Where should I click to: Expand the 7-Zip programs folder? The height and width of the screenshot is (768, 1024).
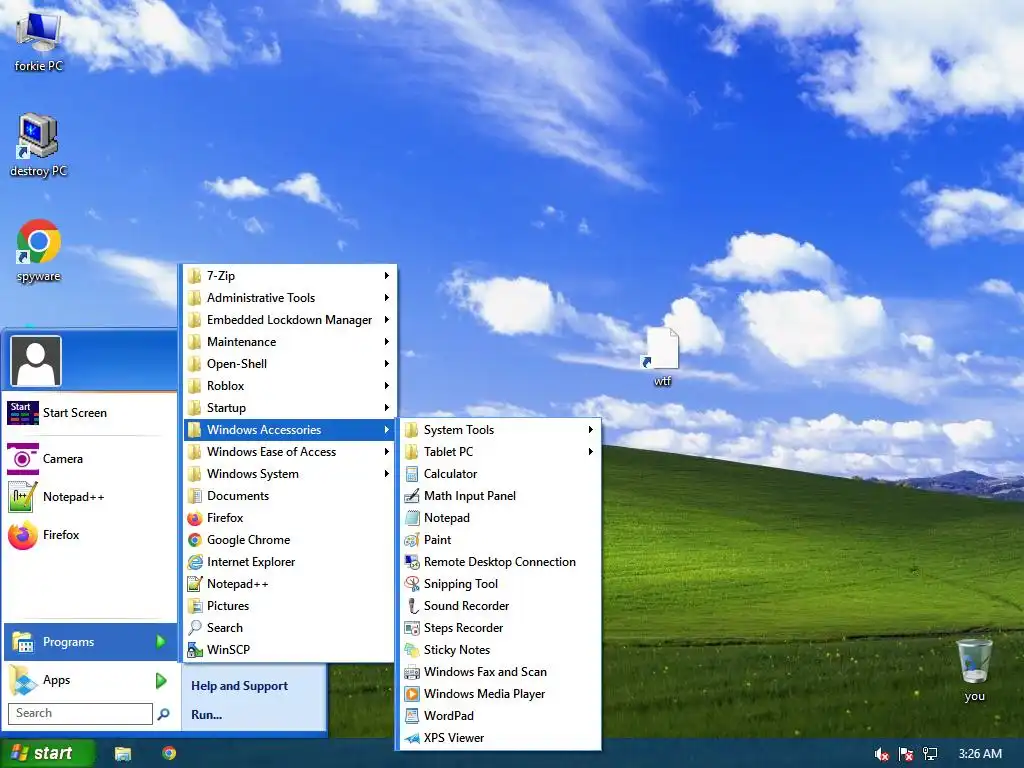pos(289,276)
